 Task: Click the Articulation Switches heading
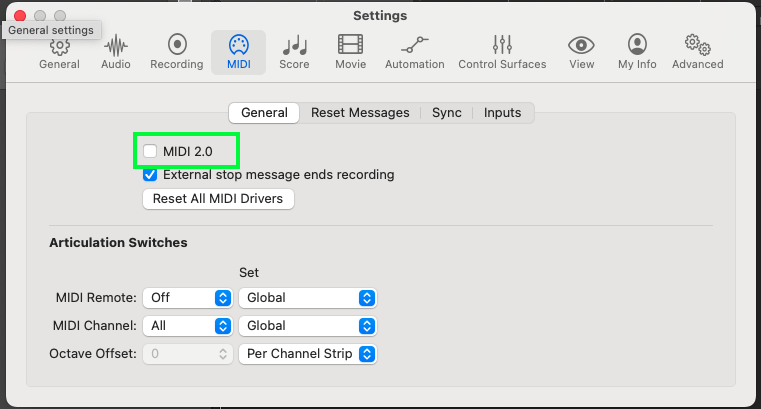click(x=118, y=243)
